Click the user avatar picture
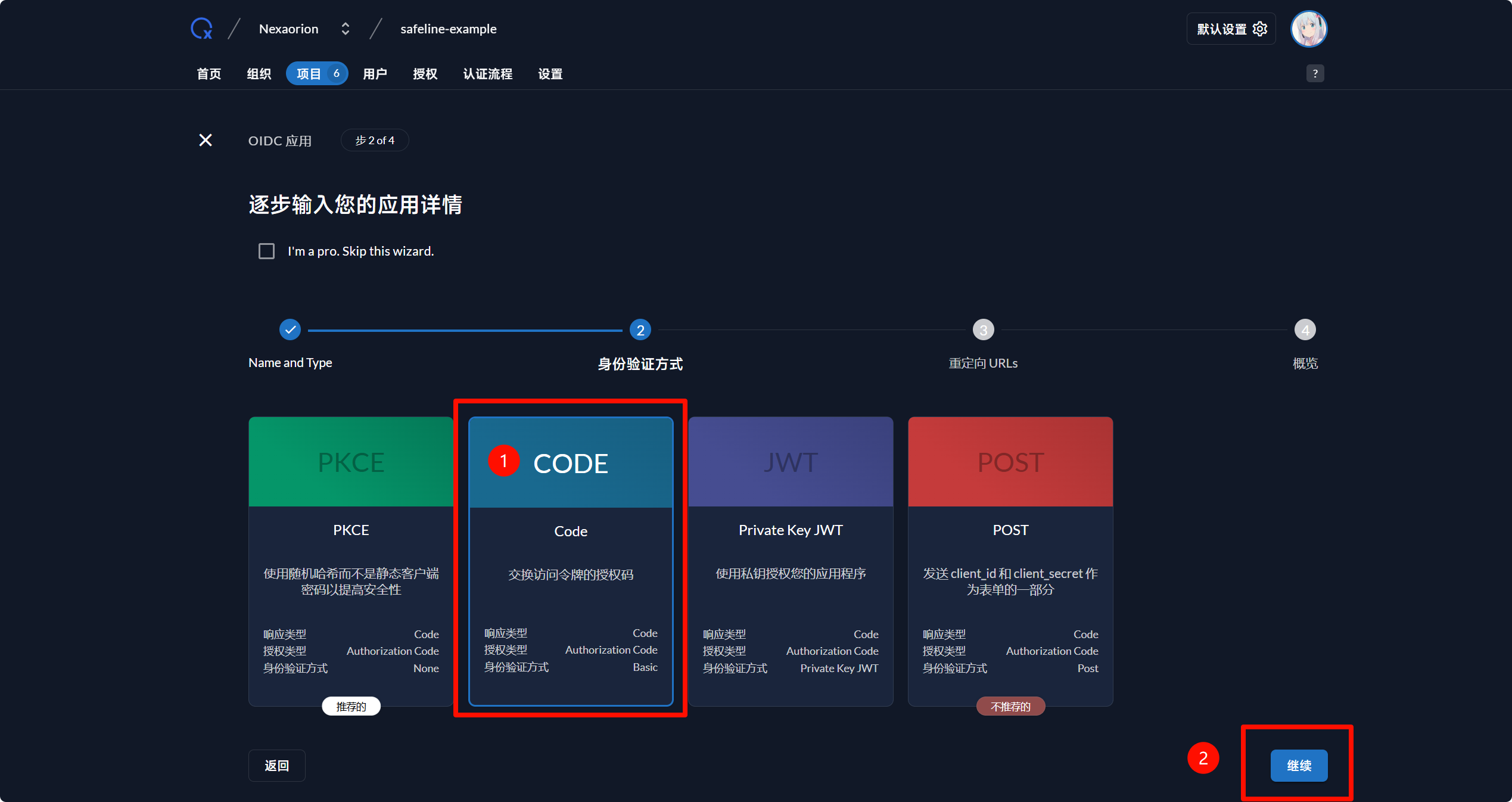The image size is (1512, 802). click(x=1308, y=29)
